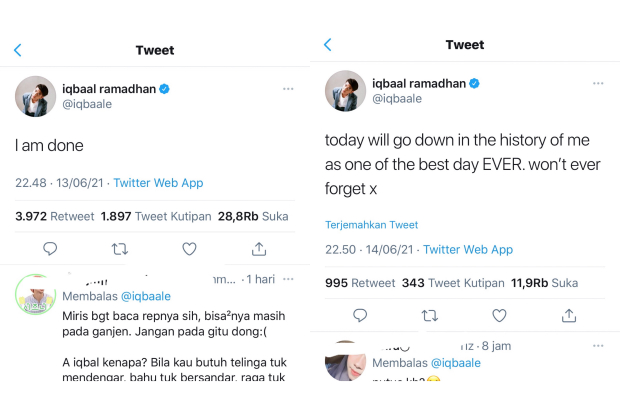
Task: View the 3.972 Retweet list
Action: [x=55, y=216]
